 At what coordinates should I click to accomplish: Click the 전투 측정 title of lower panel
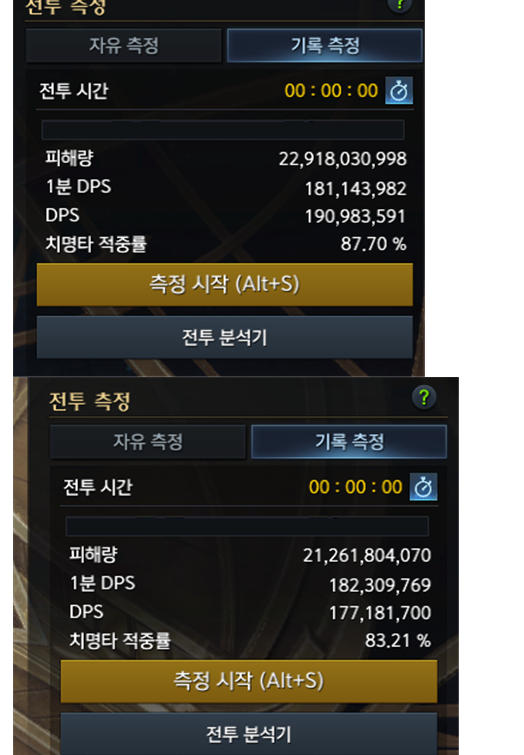pos(90,401)
